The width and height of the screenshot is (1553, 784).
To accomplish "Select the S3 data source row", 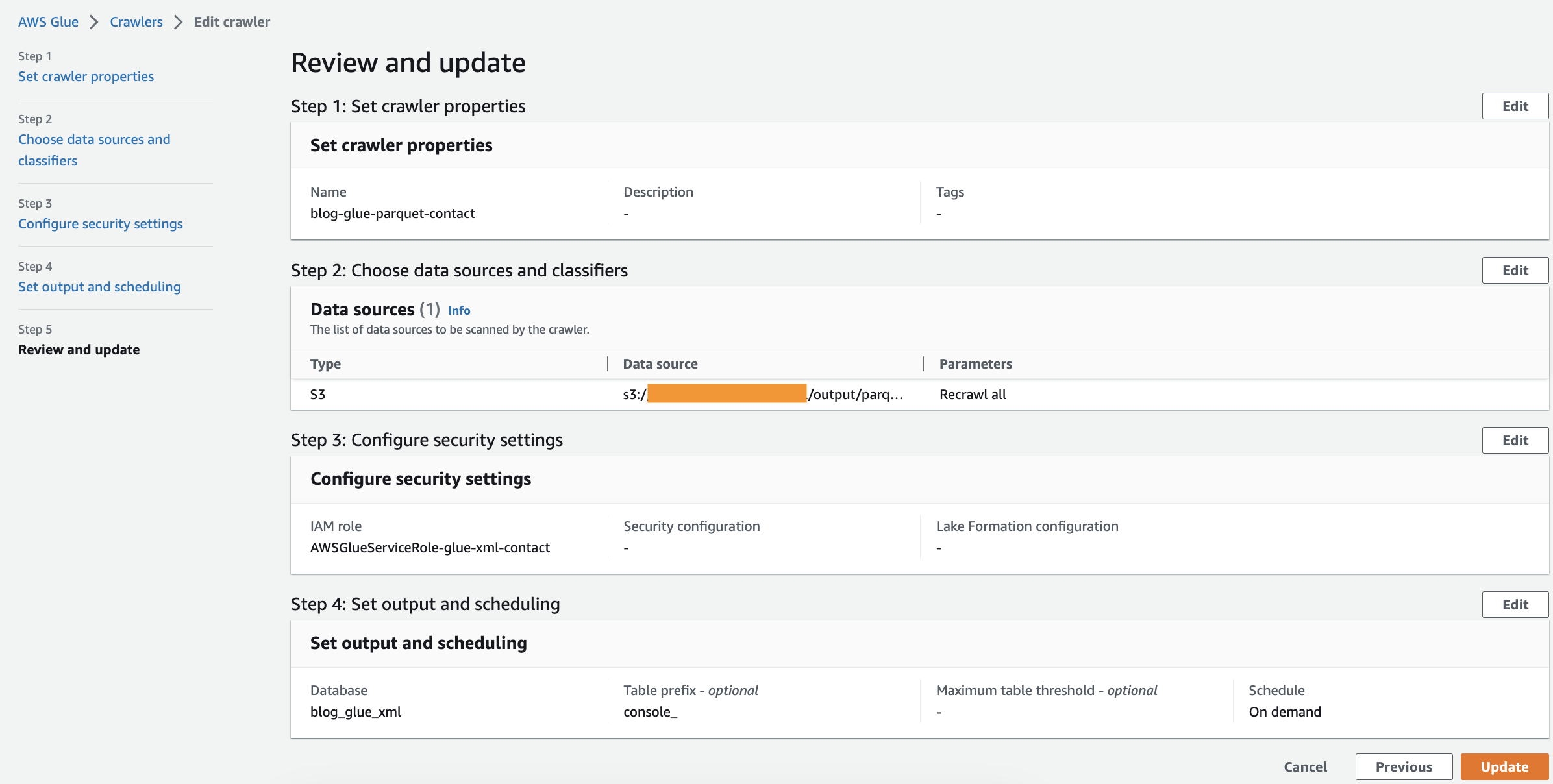I will (x=317, y=395).
